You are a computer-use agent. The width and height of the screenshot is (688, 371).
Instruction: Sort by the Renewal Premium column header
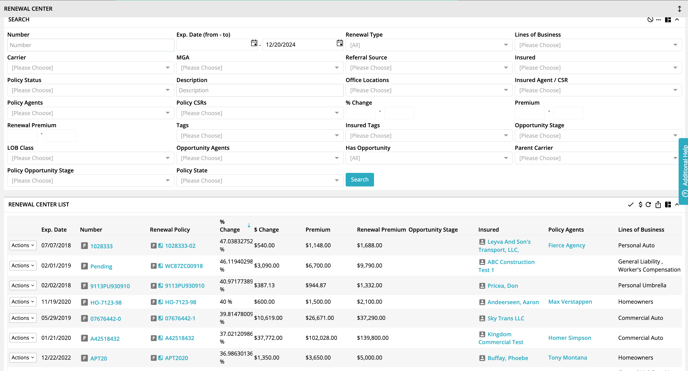tap(381, 230)
